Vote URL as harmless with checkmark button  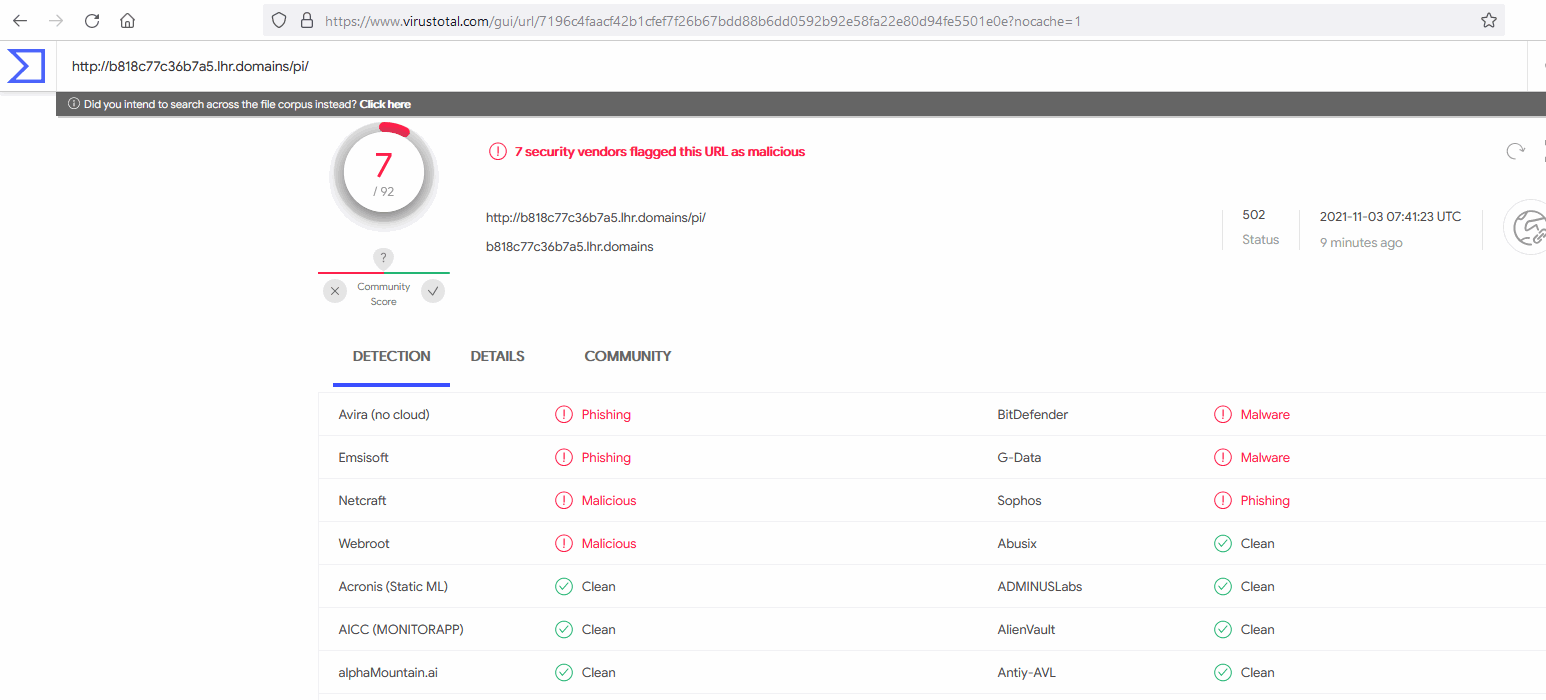click(432, 291)
